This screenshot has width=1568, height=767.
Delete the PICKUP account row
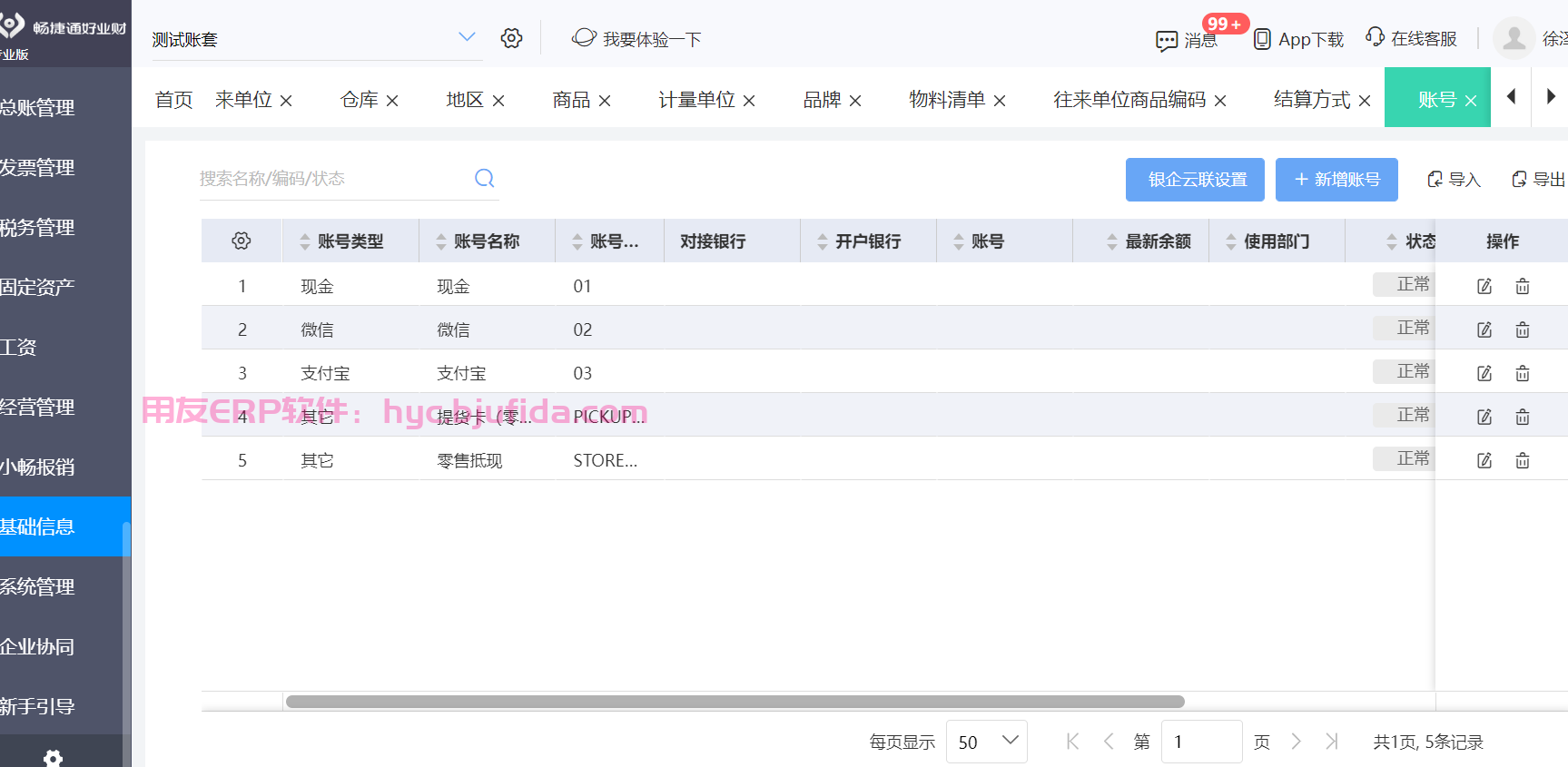coord(1523,417)
